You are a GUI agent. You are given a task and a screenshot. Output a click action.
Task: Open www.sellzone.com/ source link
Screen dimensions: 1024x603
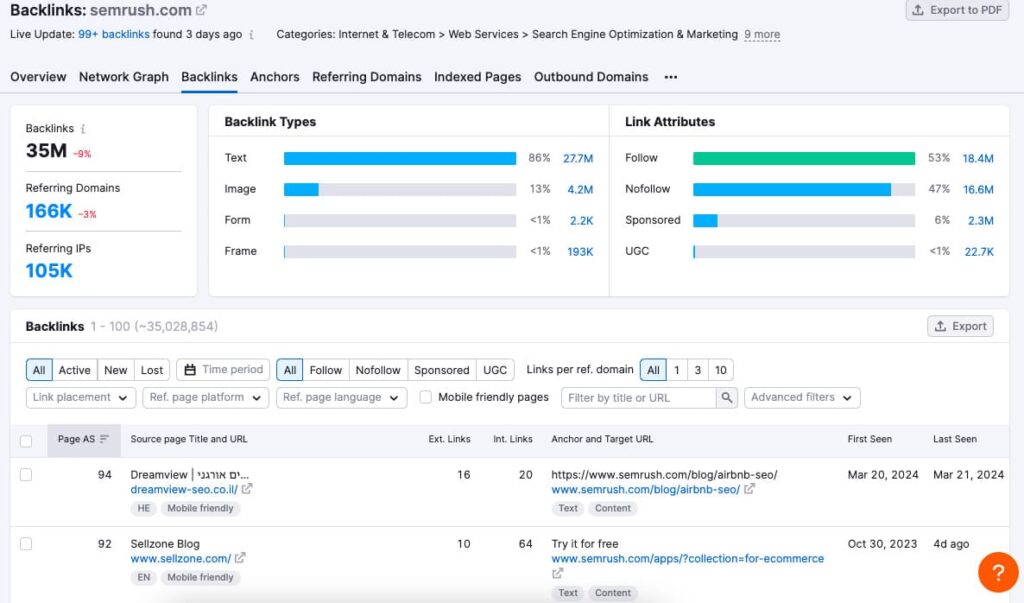tap(181, 559)
